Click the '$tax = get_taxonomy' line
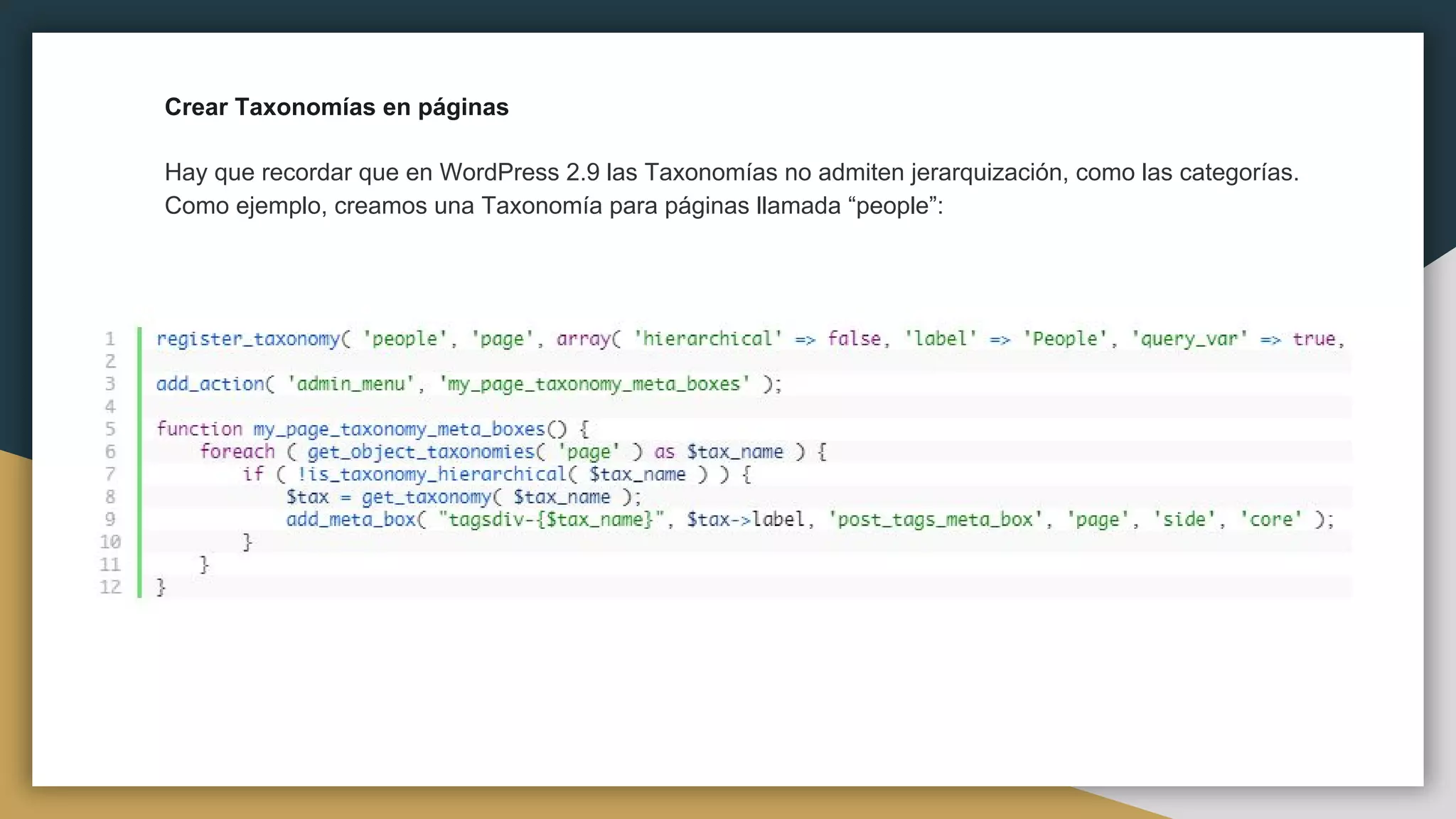The width and height of the screenshot is (1456, 819). (464, 498)
